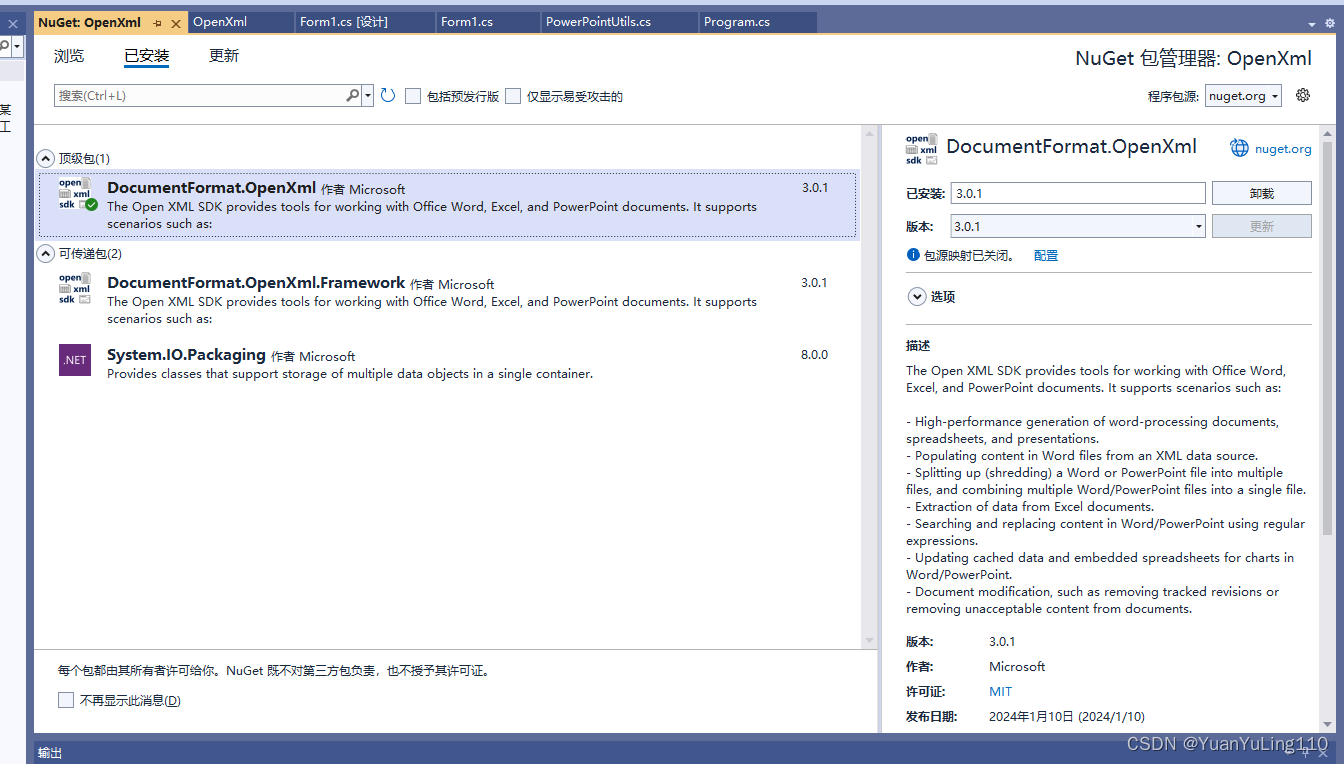The height and width of the screenshot is (764, 1344).
Task: Check the 仅显示易受攻击的 checkbox
Action: pyautogui.click(x=513, y=96)
